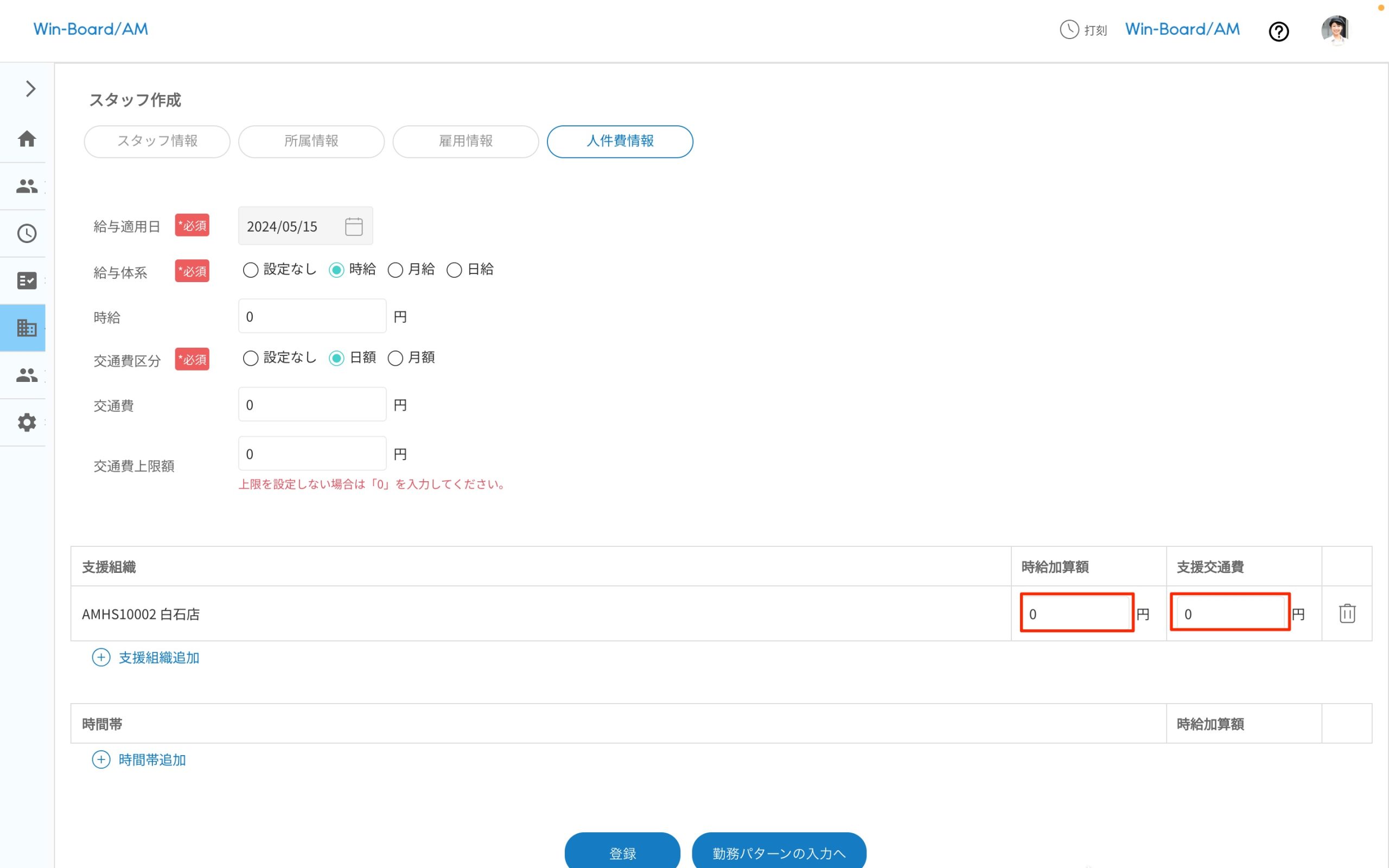Open the user avatar menu

(x=1335, y=30)
